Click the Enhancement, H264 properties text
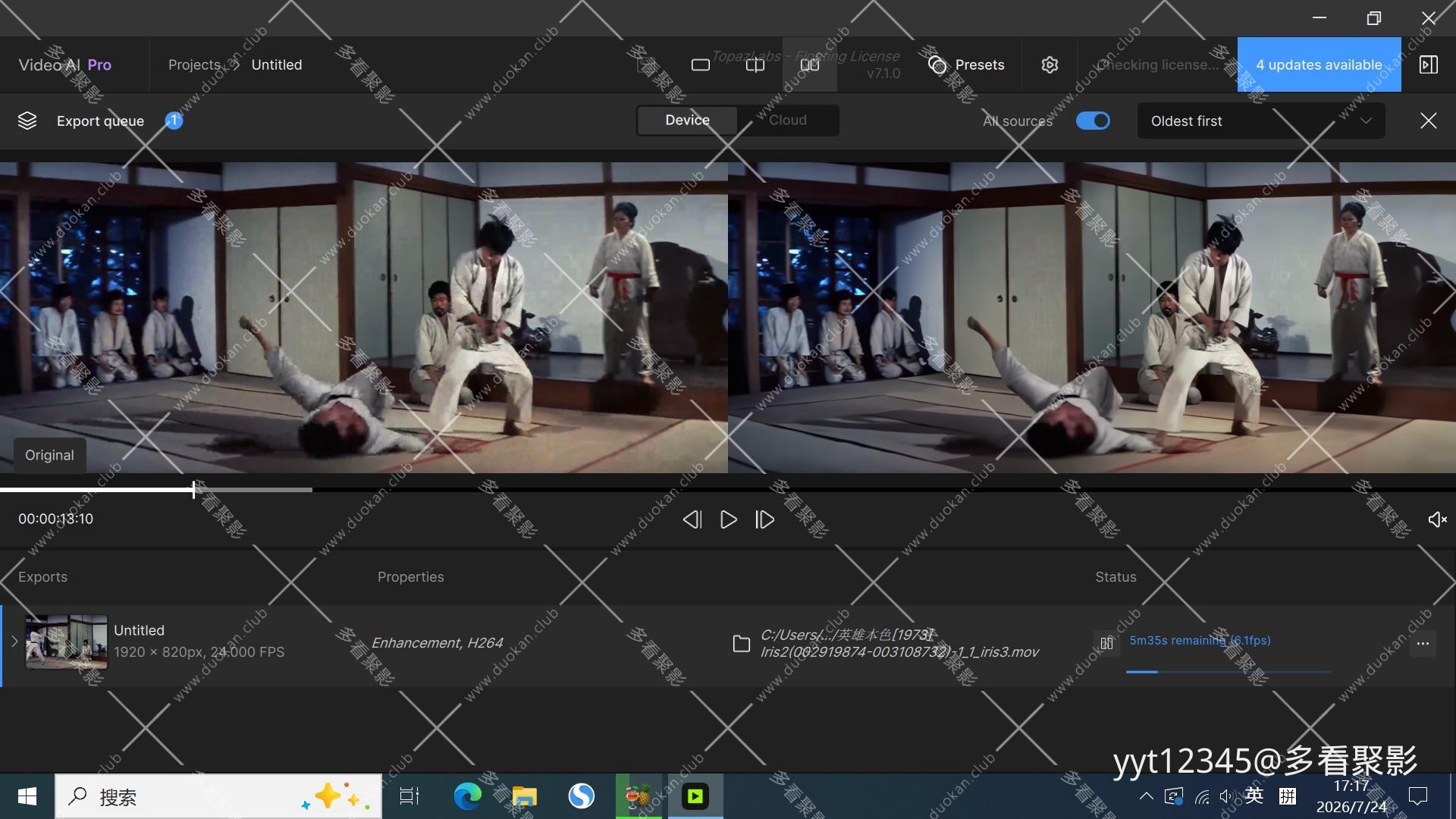 click(x=438, y=643)
